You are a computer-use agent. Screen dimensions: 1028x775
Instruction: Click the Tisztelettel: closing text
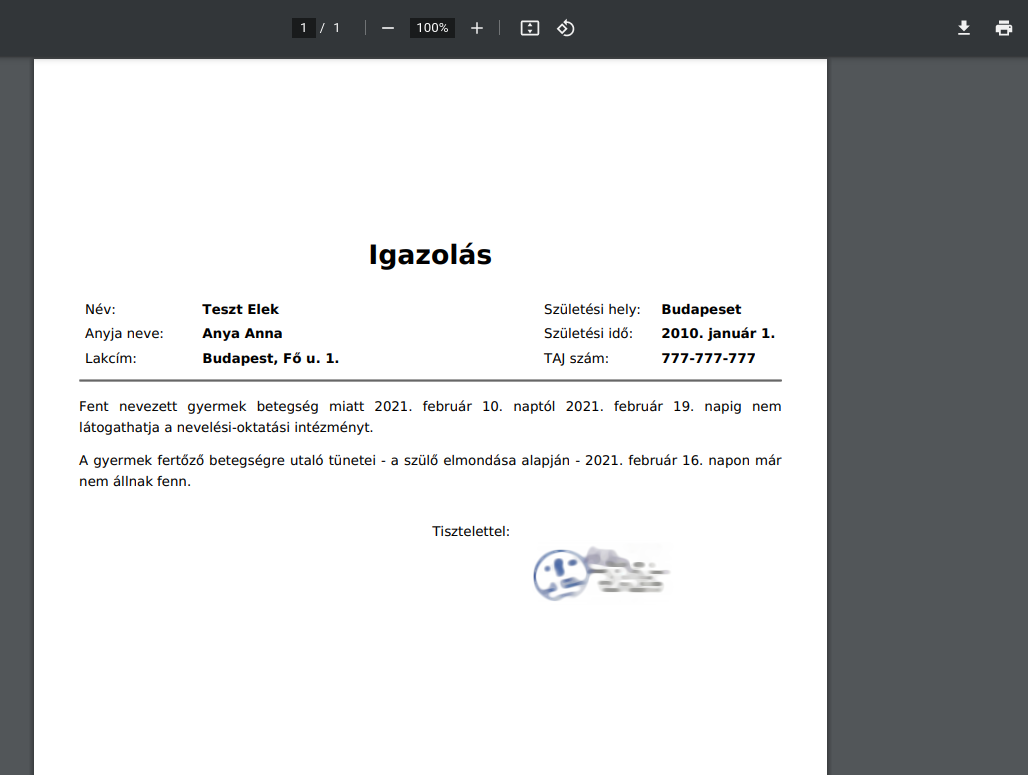point(471,531)
